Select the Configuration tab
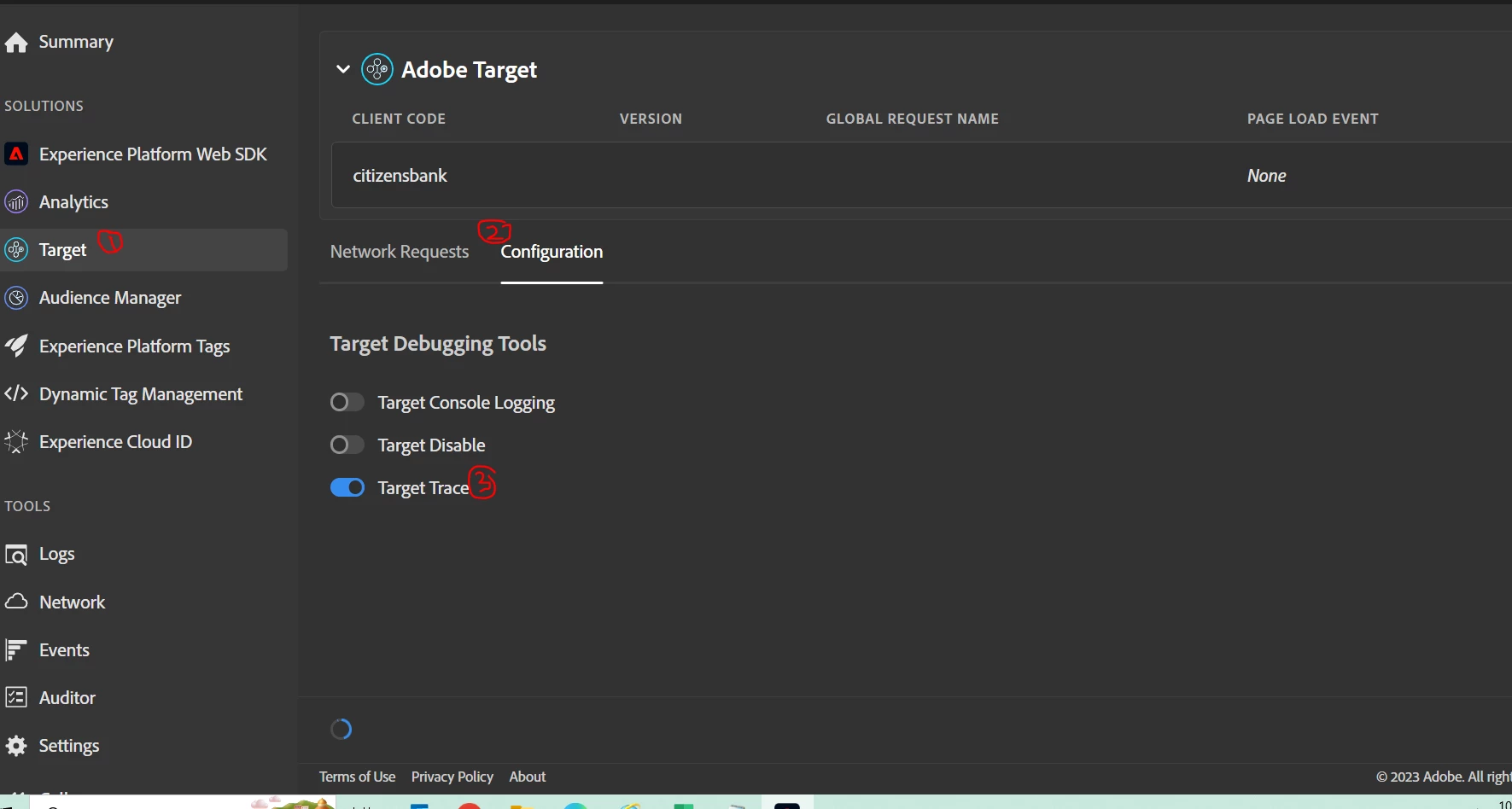Image resolution: width=1512 pixels, height=809 pixels. 552,252
